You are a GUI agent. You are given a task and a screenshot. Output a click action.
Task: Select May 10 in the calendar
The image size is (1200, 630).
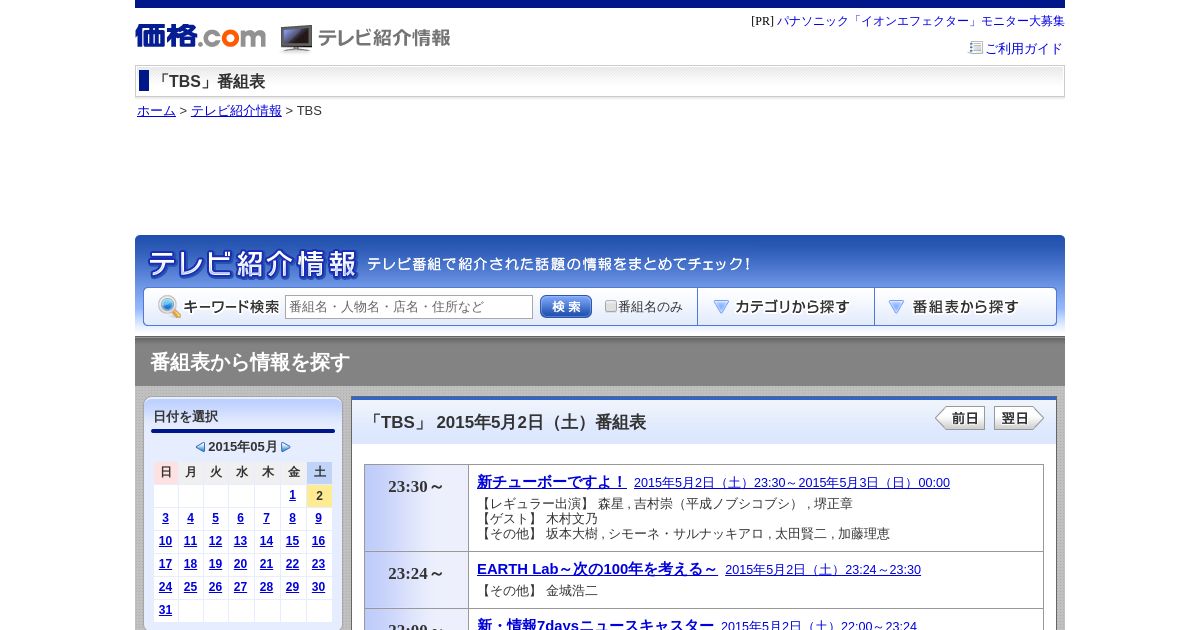(165, 541)
